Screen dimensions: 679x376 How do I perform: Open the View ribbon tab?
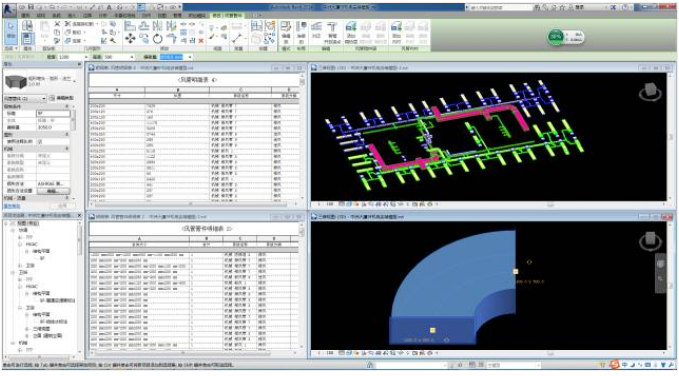pos(162,16)
